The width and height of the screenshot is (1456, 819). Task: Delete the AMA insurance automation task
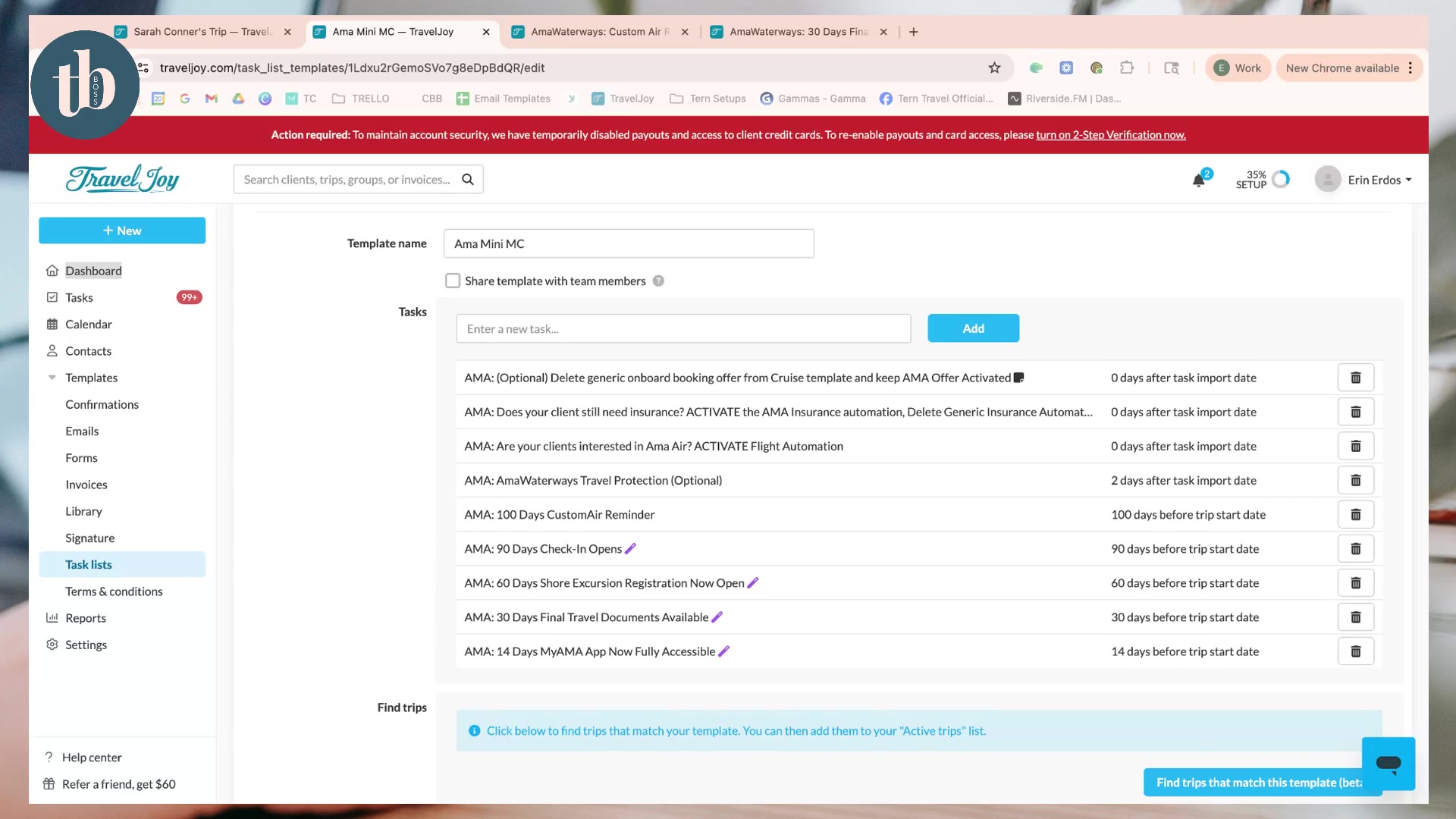(x=1356, y=412)
